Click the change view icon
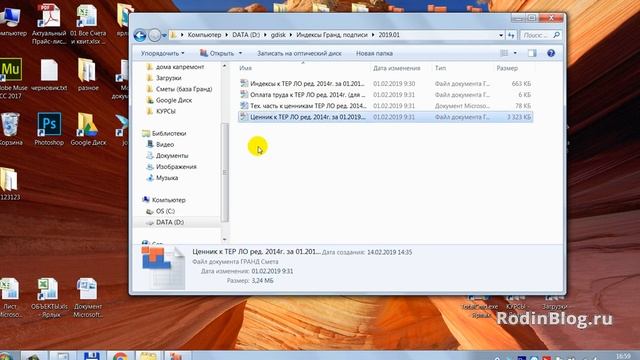Viewport: 640px width, 360px height. pos(504,53)
